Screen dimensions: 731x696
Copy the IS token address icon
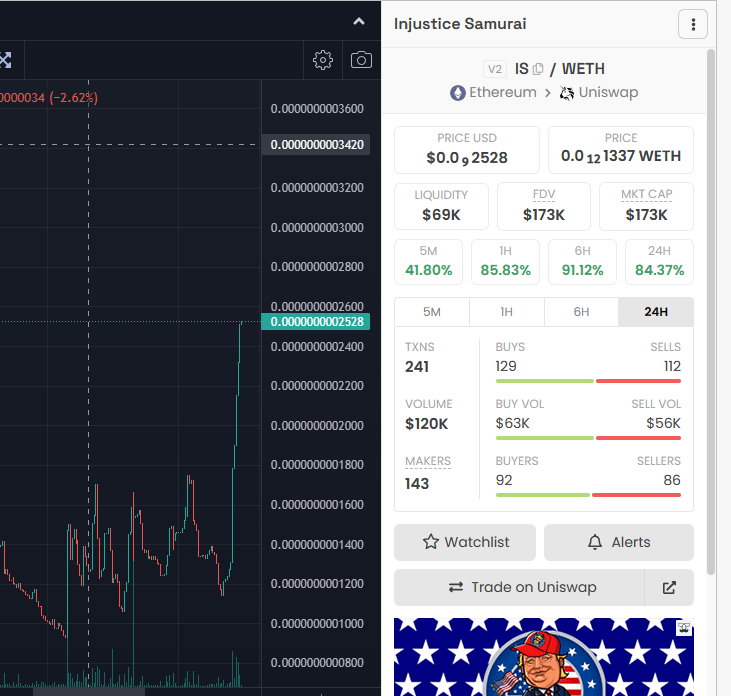click(x=538, y=69)
